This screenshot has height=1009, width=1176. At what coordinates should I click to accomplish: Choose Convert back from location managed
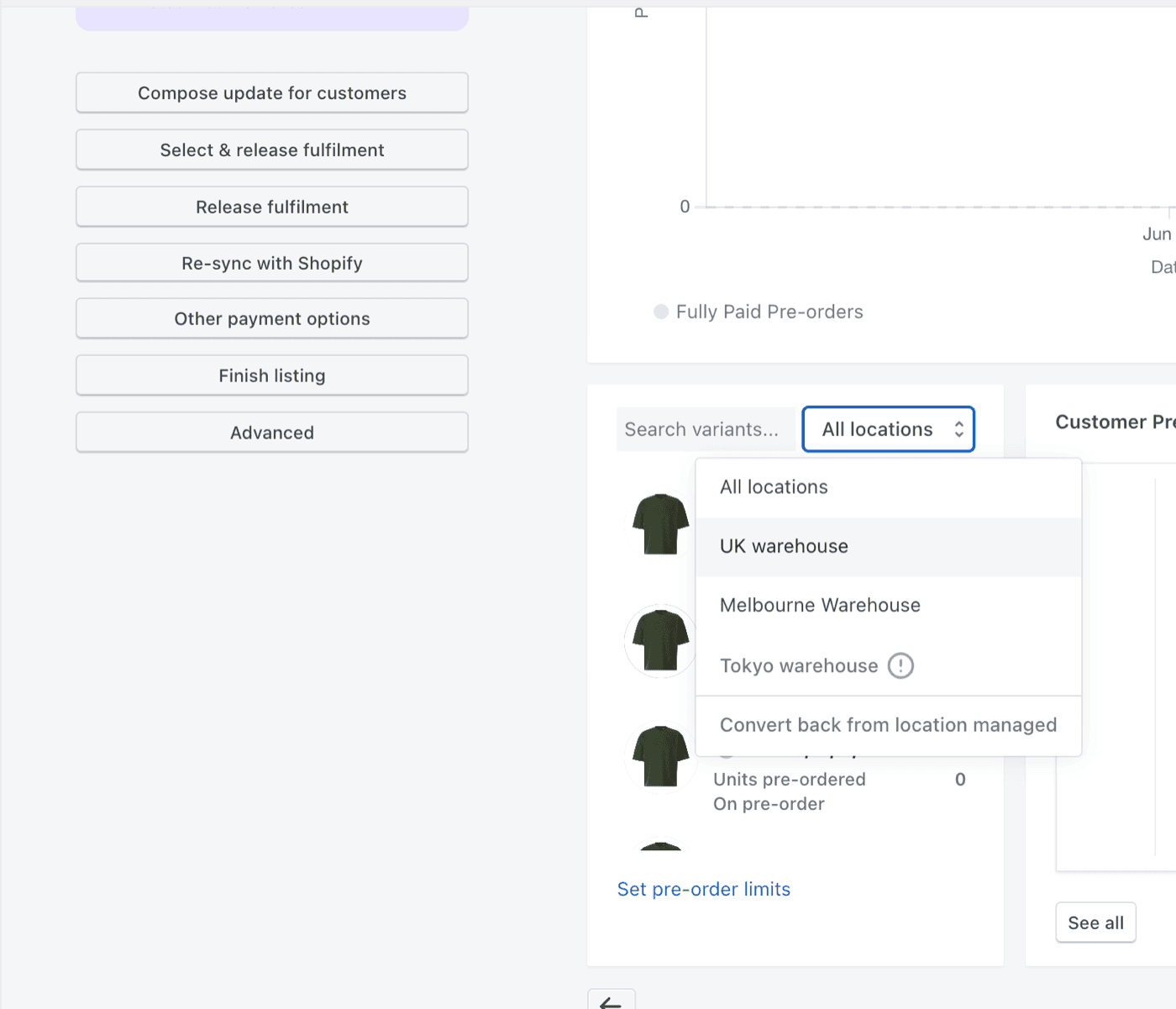click(x=889, y=725)
